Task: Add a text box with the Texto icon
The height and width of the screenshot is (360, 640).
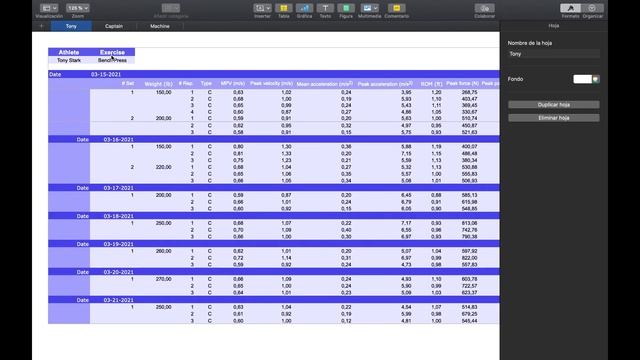Action: pyautogui.click(x=325, y=8)
